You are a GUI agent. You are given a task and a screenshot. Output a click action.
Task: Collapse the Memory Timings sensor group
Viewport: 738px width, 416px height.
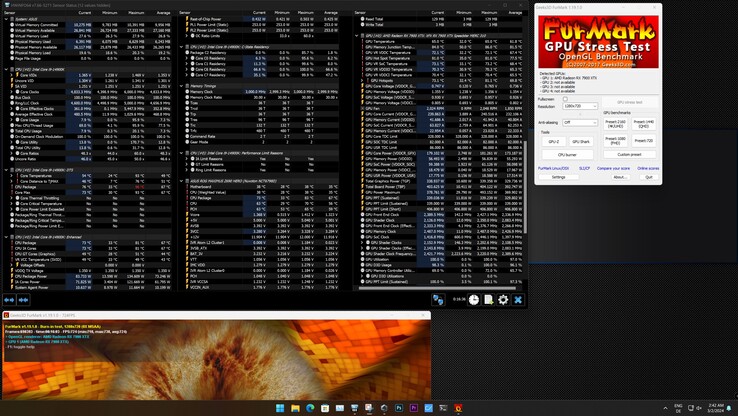pyautogui.click(x=184, y=85)
